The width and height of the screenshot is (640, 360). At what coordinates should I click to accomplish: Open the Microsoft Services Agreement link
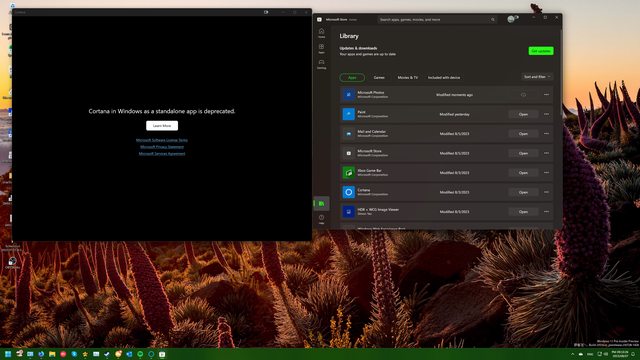[162, 154]
